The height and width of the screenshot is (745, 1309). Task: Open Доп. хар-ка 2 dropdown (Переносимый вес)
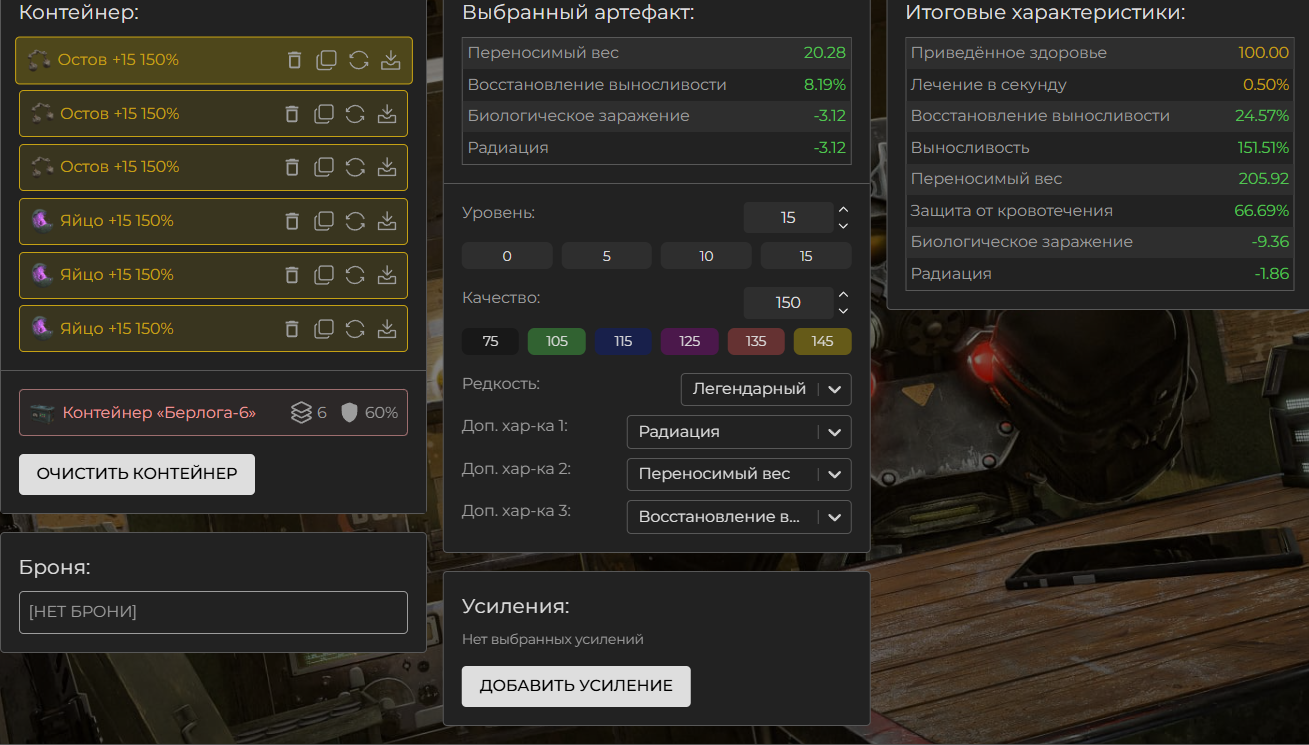739,474
